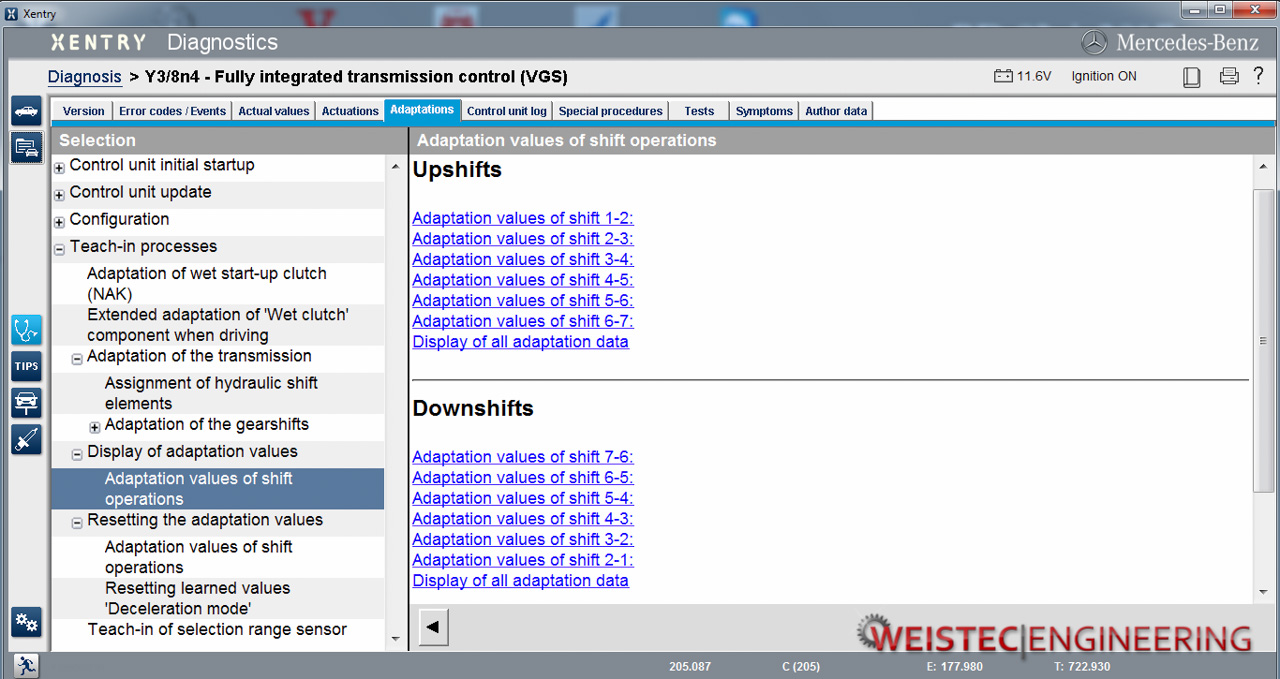Collapse Adaptation of the transmission node
Viewport: 1280px width, 679px height.
coord(77,359)
